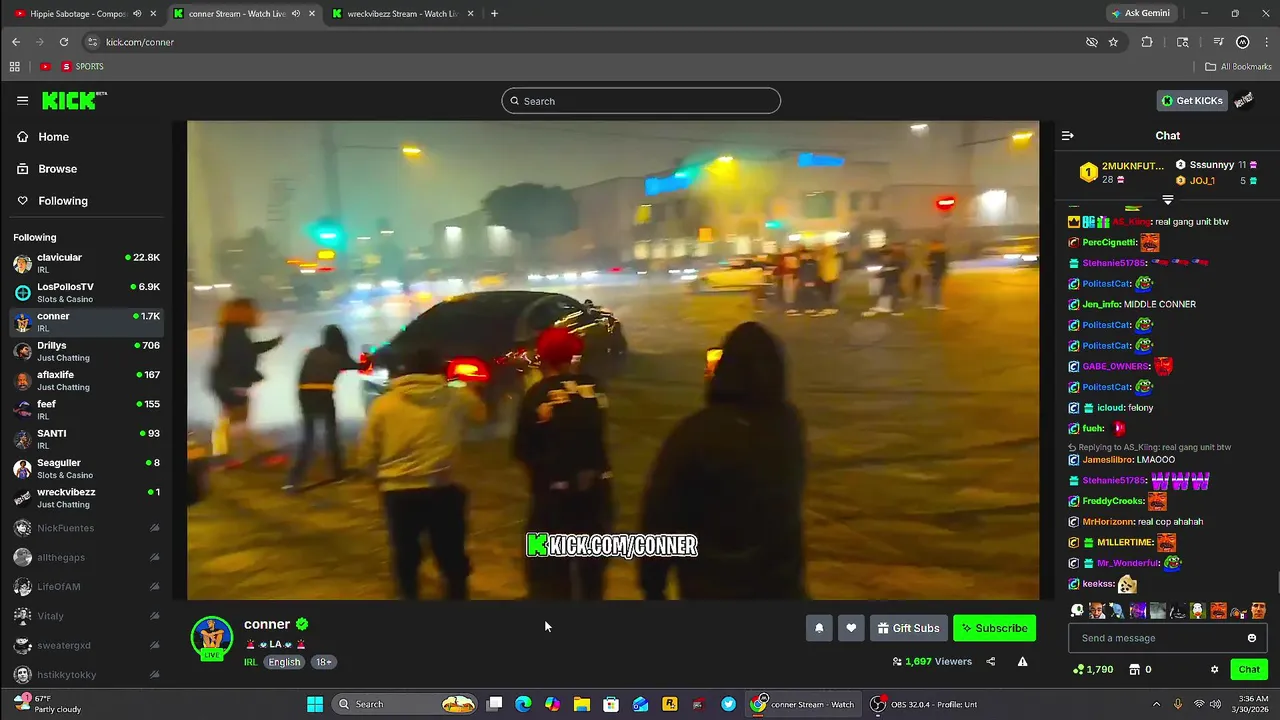Screen dimensions: 1280x720
Task: Open SANTI channel in sidebar
Action: [x=86, y=439]
